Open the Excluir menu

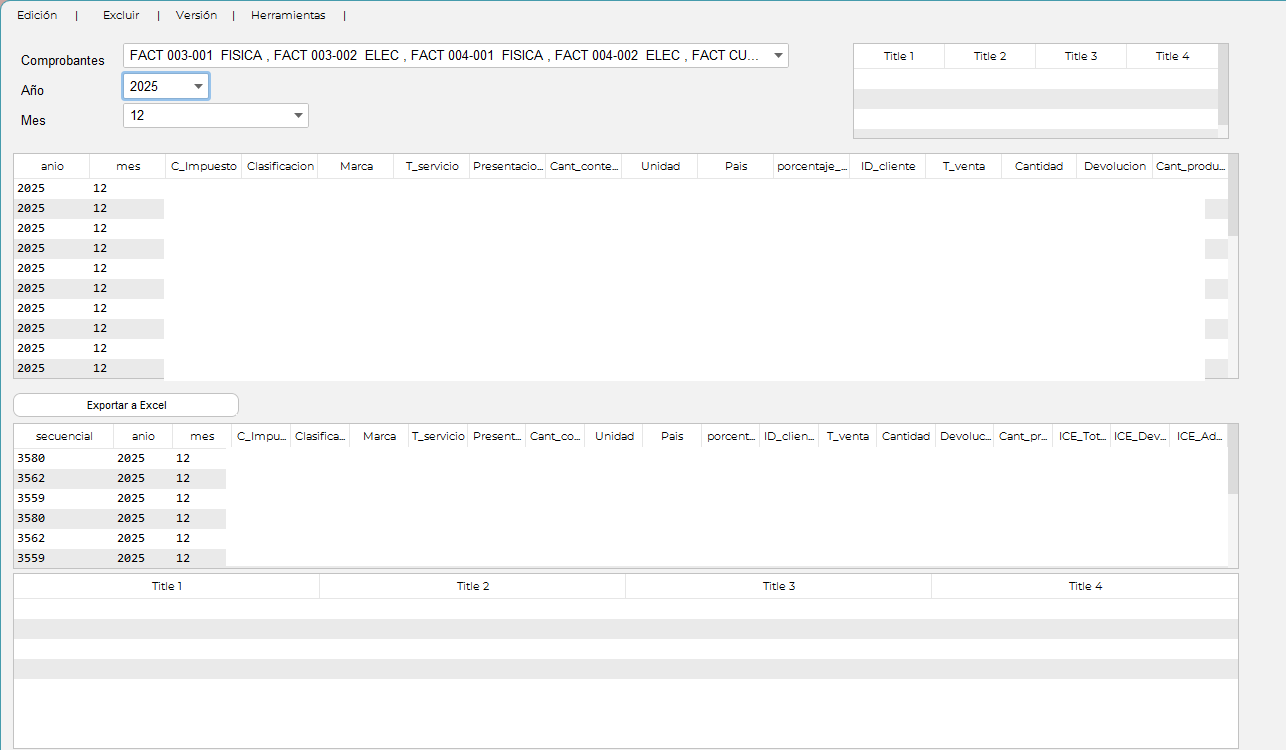(121, 16)
